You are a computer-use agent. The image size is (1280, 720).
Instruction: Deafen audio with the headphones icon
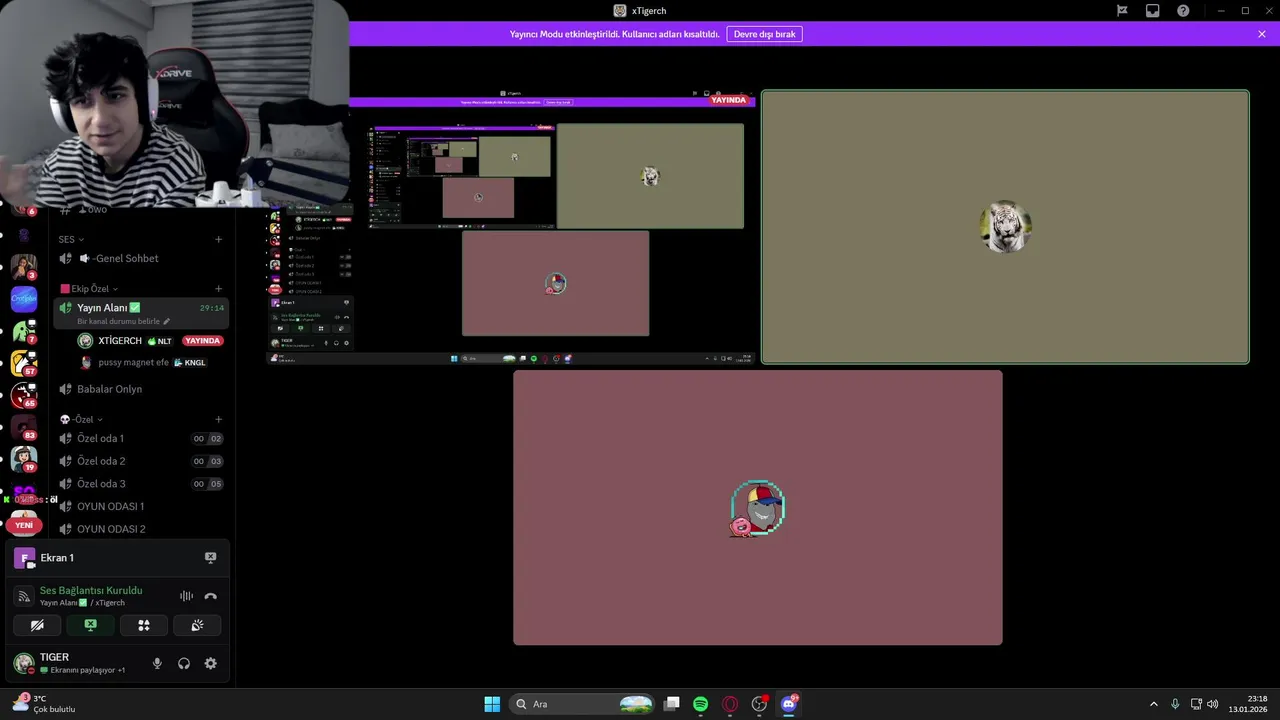pyautogui.click(x=184, y=663)
